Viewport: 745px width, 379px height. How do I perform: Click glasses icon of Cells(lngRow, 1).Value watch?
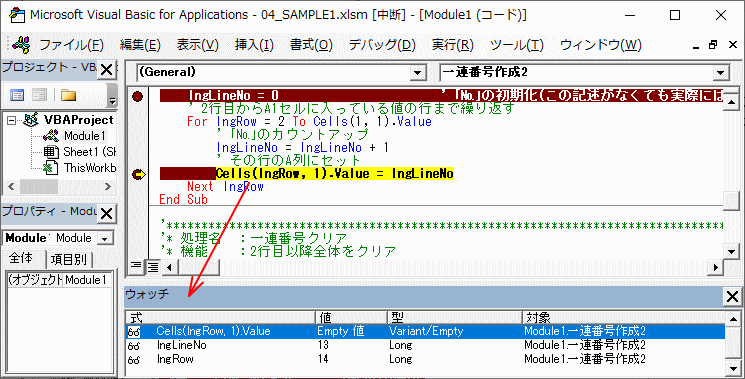134,332
